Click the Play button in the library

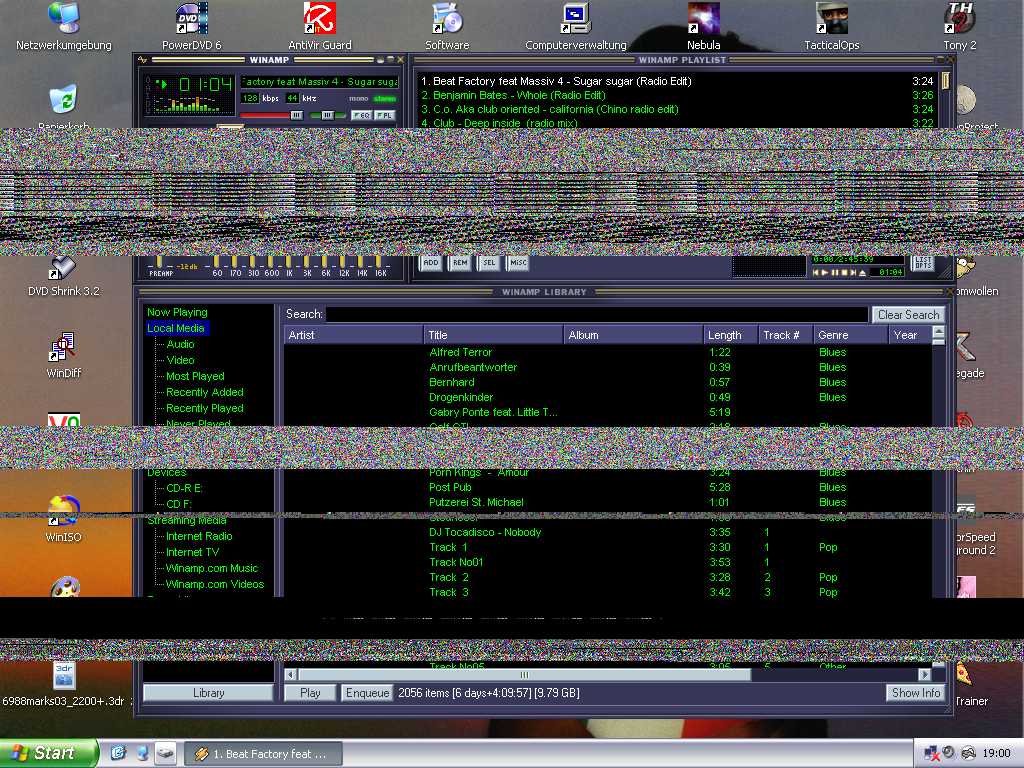point(310,693)
